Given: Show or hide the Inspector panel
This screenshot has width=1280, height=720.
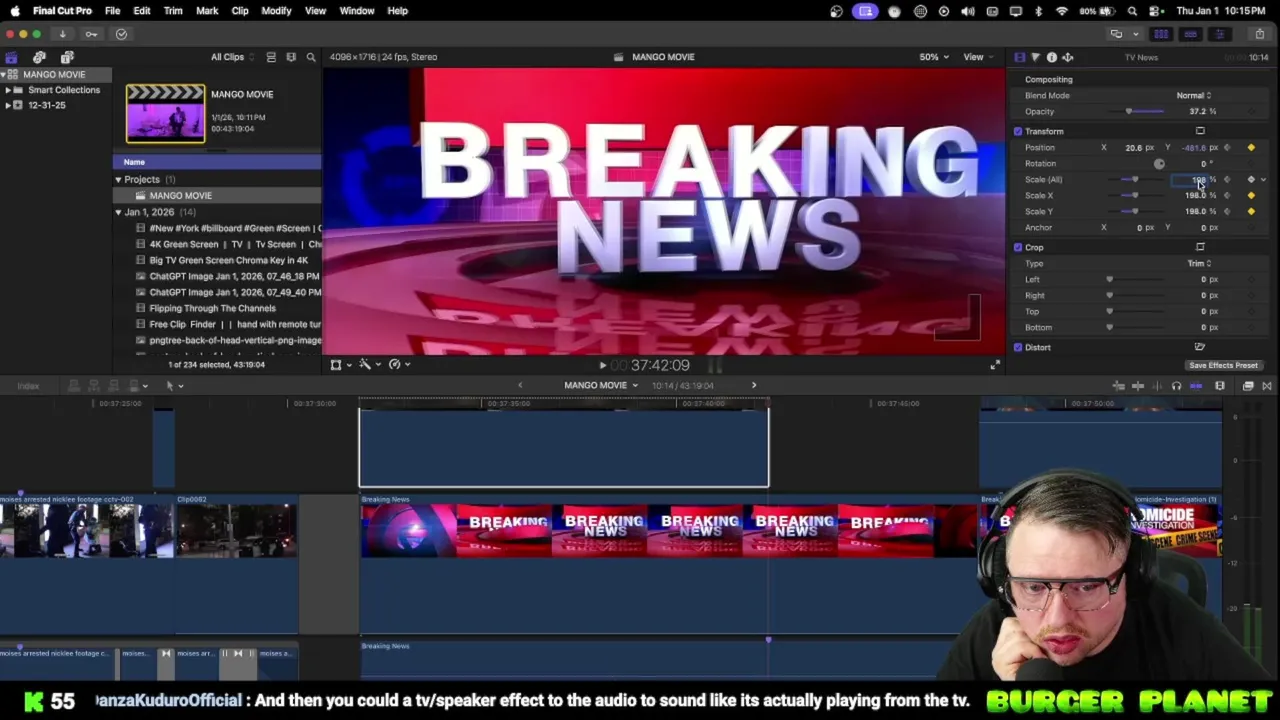Looking at the screenshot, I should [x=1219, y=34].
